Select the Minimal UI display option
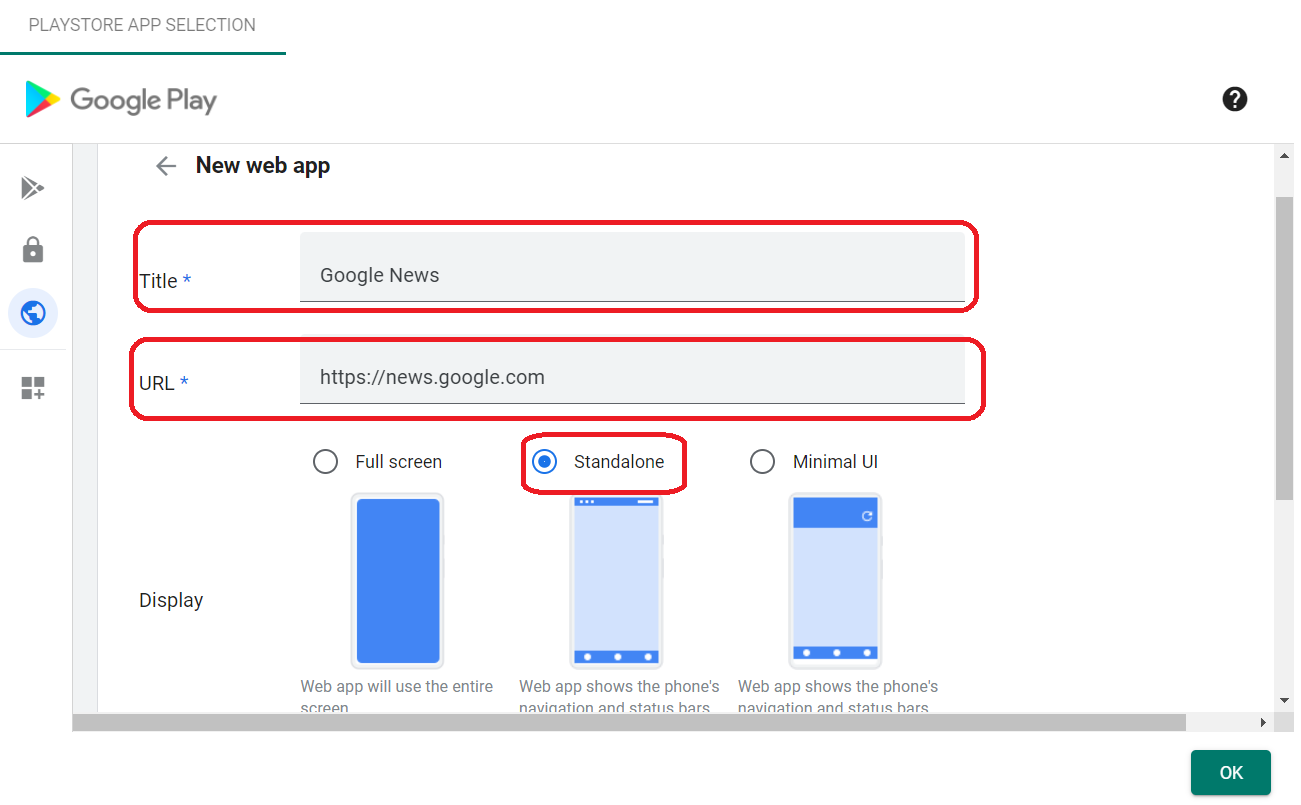Screen dimensions: 1301x805 pos(762,461)
